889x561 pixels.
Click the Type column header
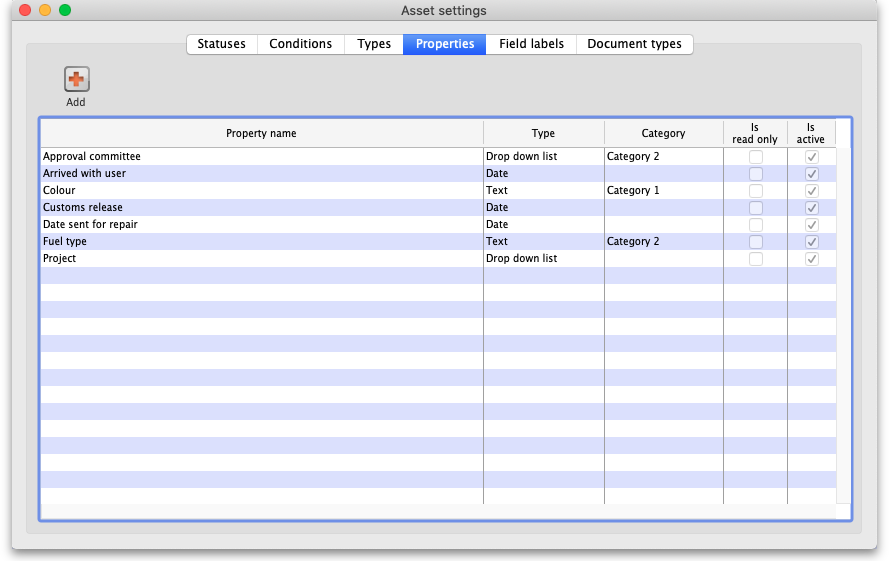[x=543, y=134]
